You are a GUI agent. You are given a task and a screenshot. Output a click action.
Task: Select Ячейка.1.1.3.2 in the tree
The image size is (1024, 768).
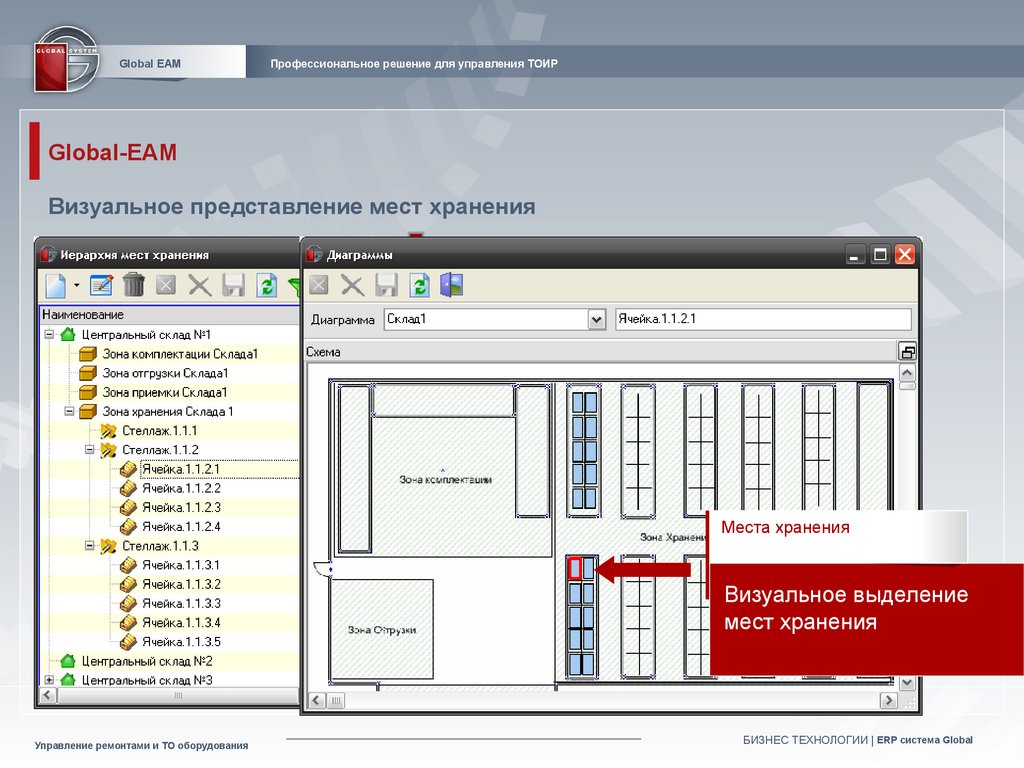[182, 584]
